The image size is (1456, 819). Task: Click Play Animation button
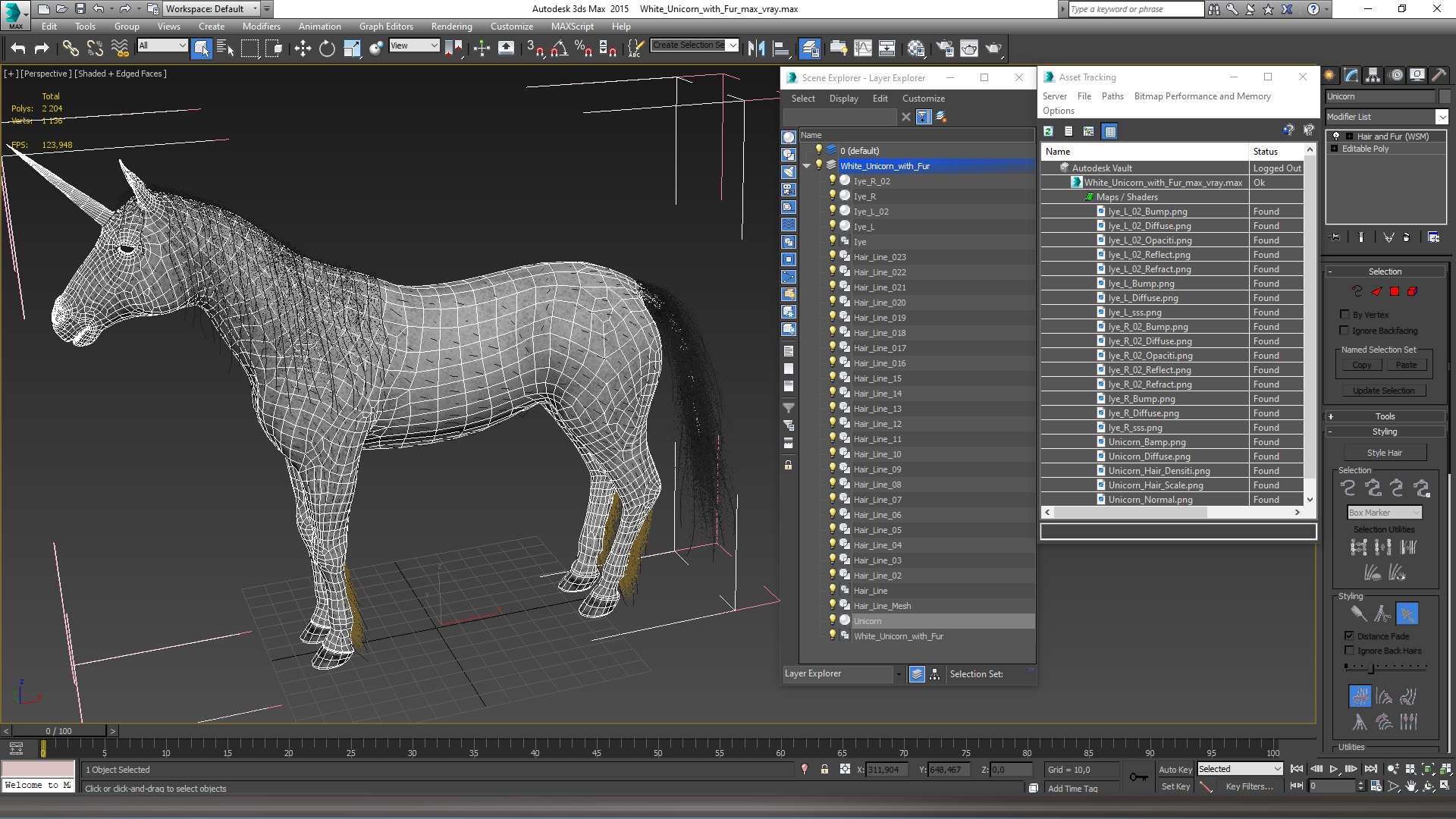1334,769
